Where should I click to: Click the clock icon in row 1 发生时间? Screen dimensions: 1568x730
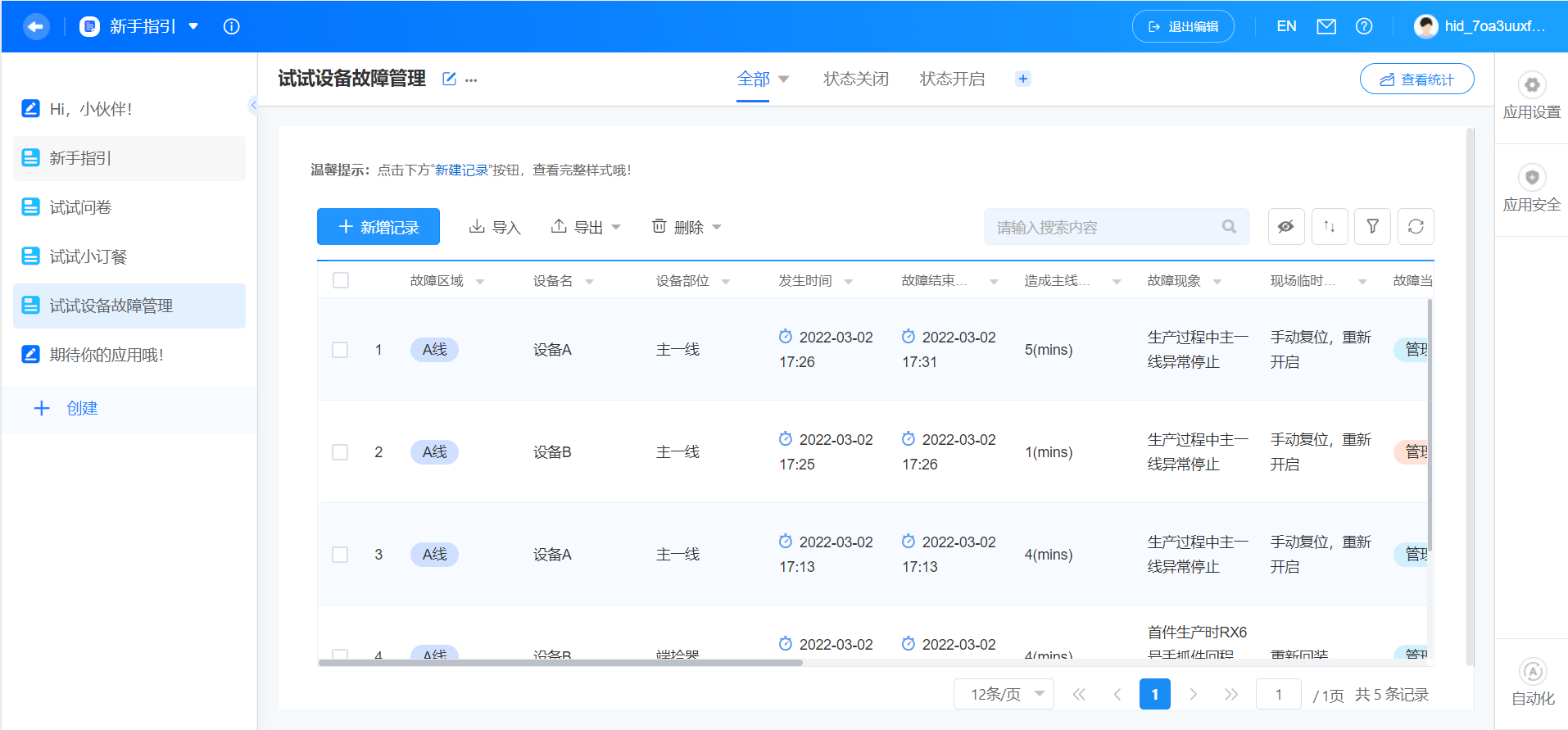click(786, 337)
